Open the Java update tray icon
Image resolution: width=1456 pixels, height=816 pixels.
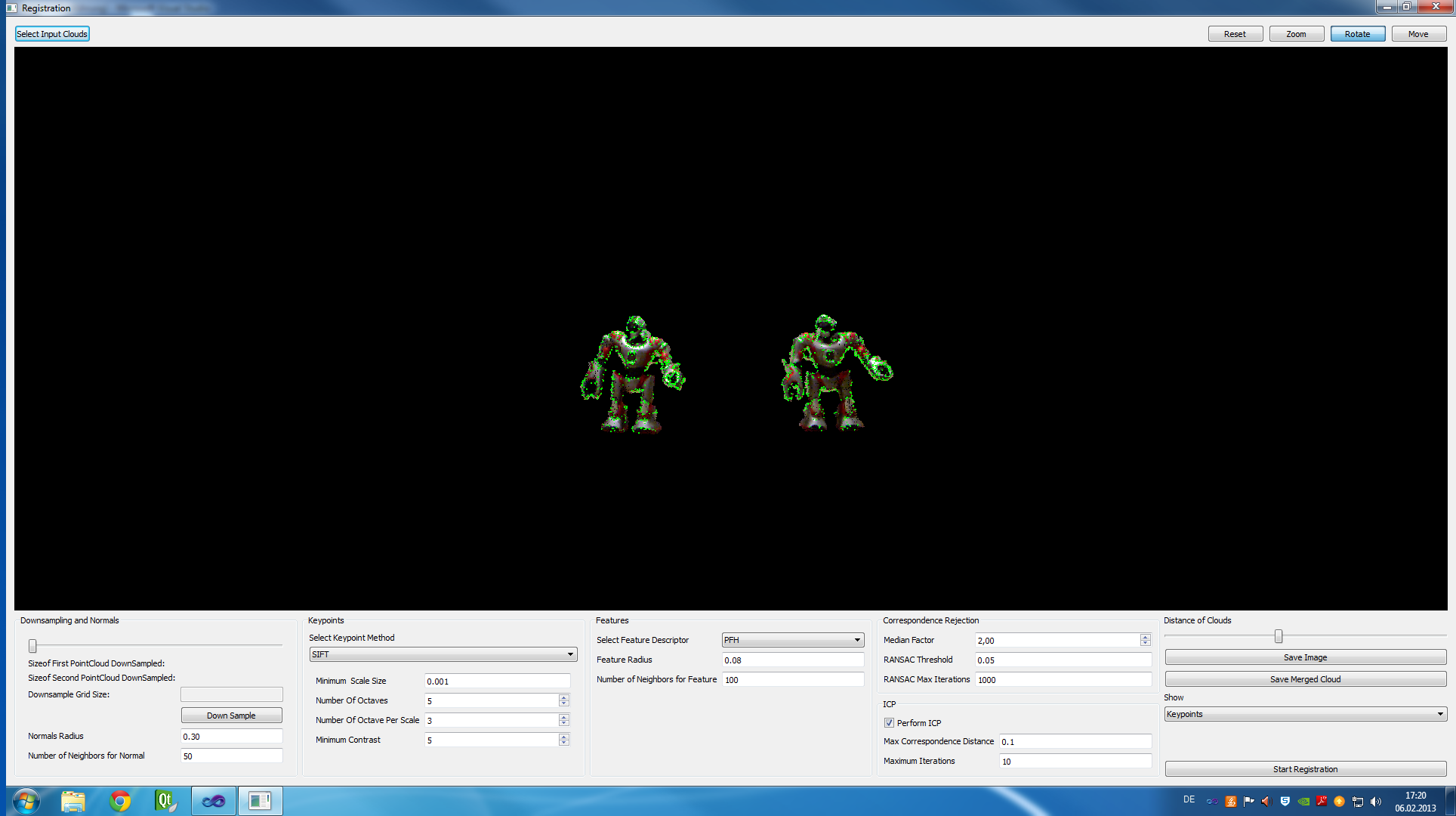pos(1231,802)
